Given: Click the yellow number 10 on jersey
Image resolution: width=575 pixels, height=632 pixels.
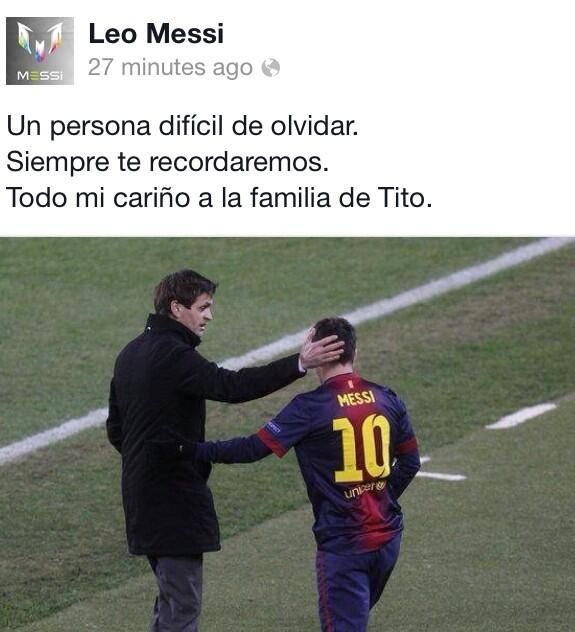Looking at the screenshot, I should (362, 449).
